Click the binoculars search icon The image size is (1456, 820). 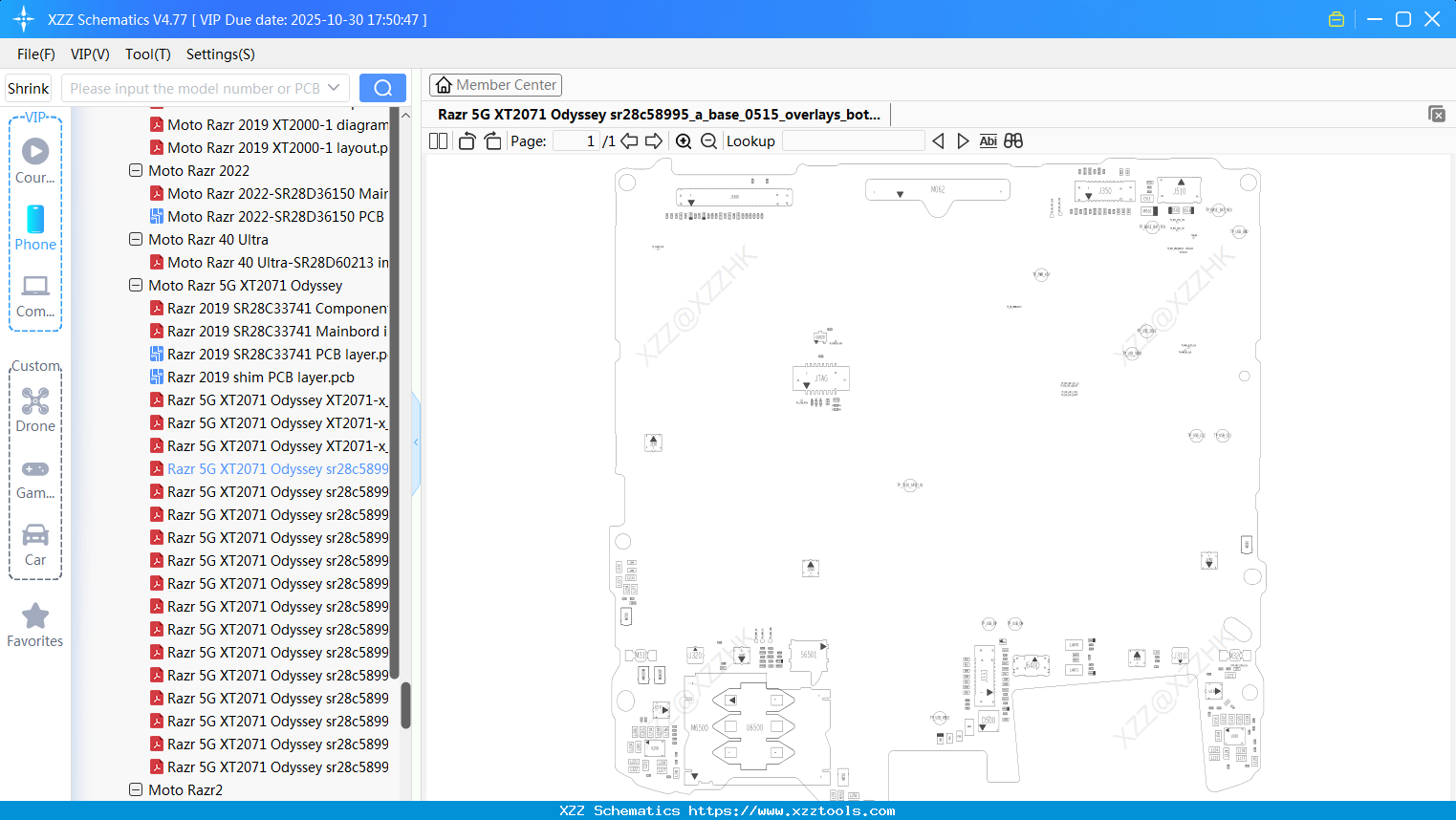(x=1013, y=141)
